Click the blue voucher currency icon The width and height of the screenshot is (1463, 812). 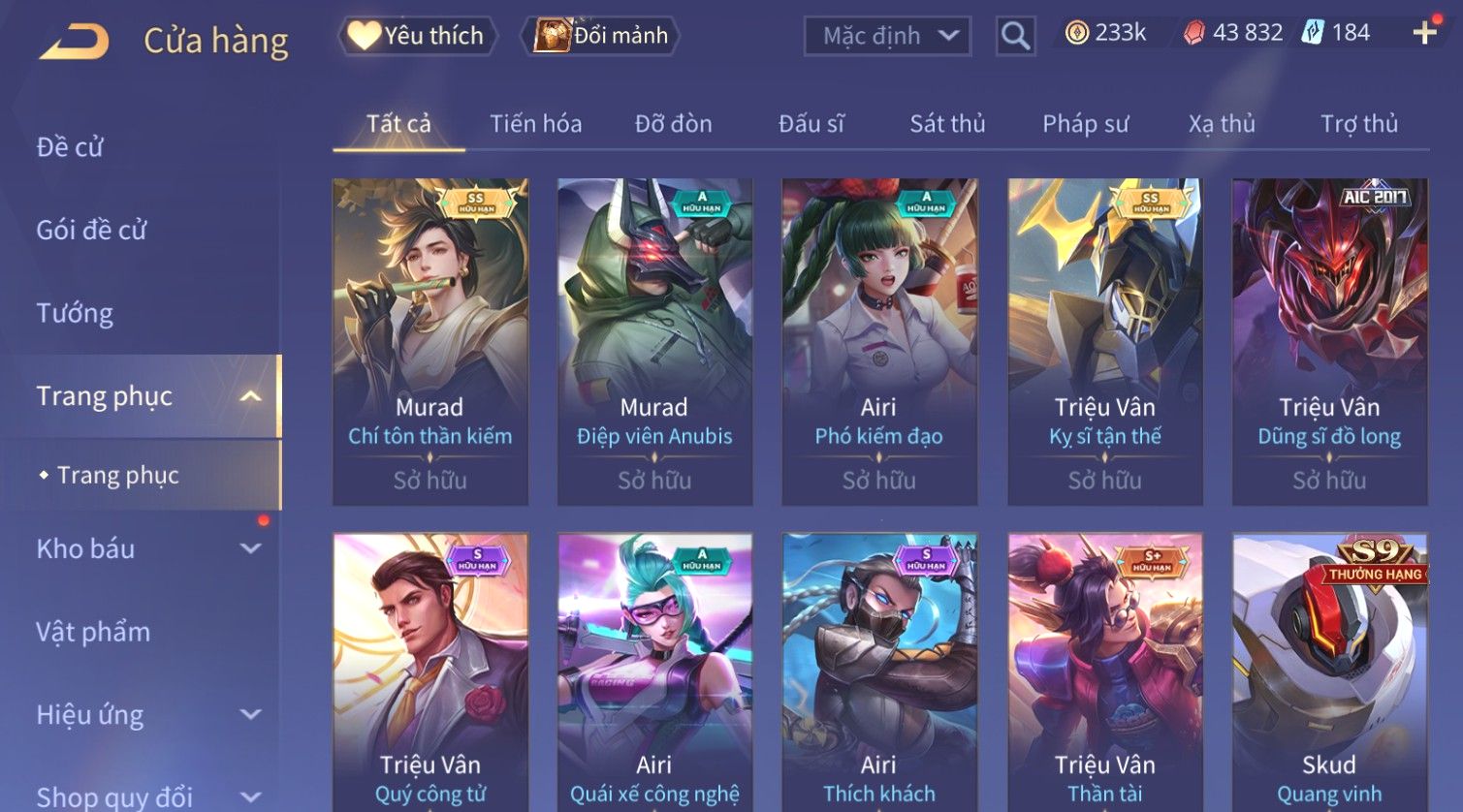tap(1313, 33)
